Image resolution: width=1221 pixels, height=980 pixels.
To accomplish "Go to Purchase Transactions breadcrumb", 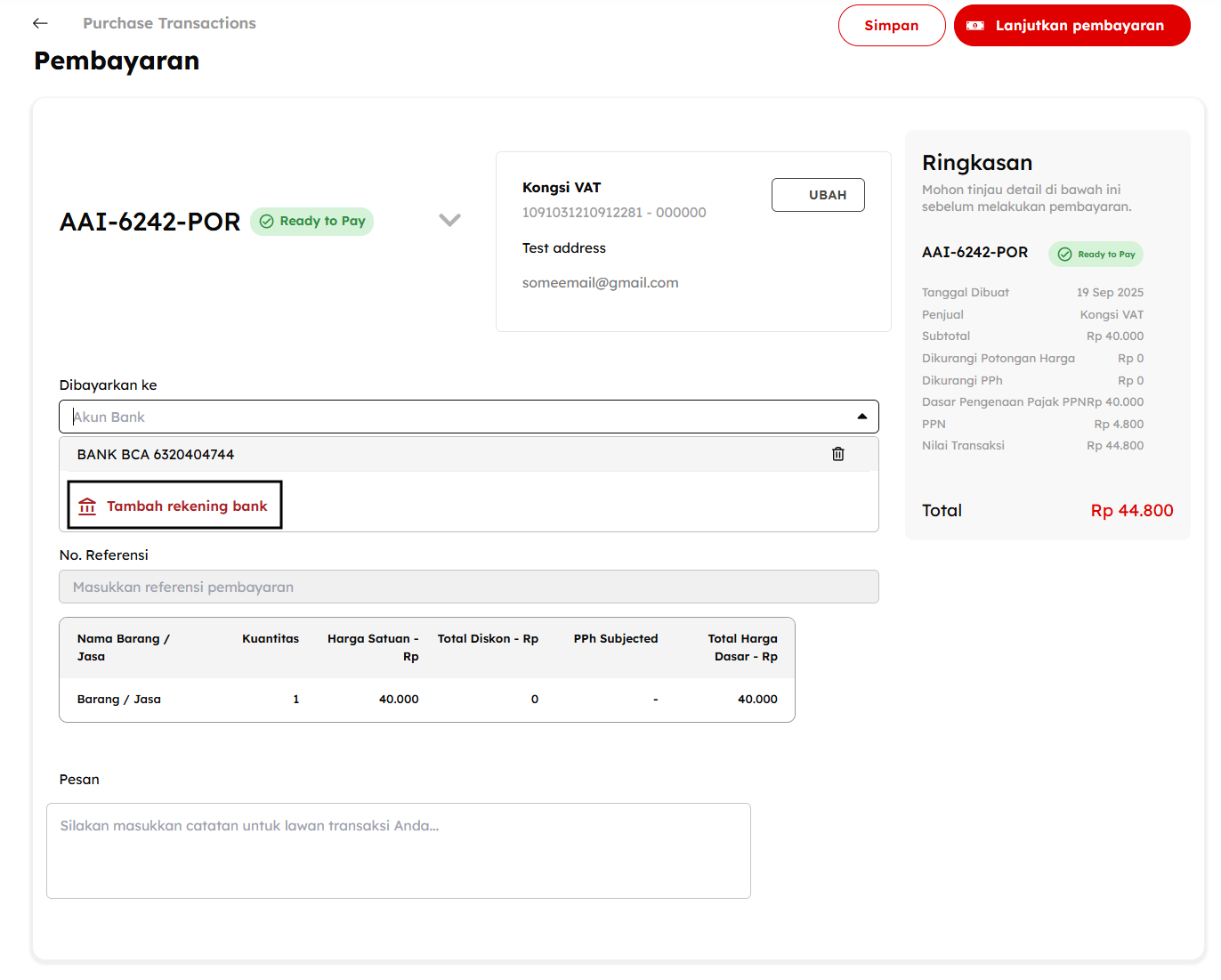I will (x=169, y=23).
